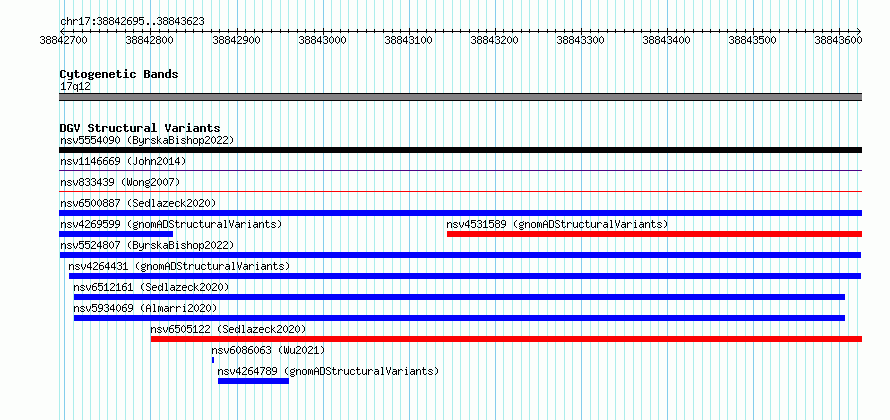Click ruler position 38842900

click(x=236, y=40)
